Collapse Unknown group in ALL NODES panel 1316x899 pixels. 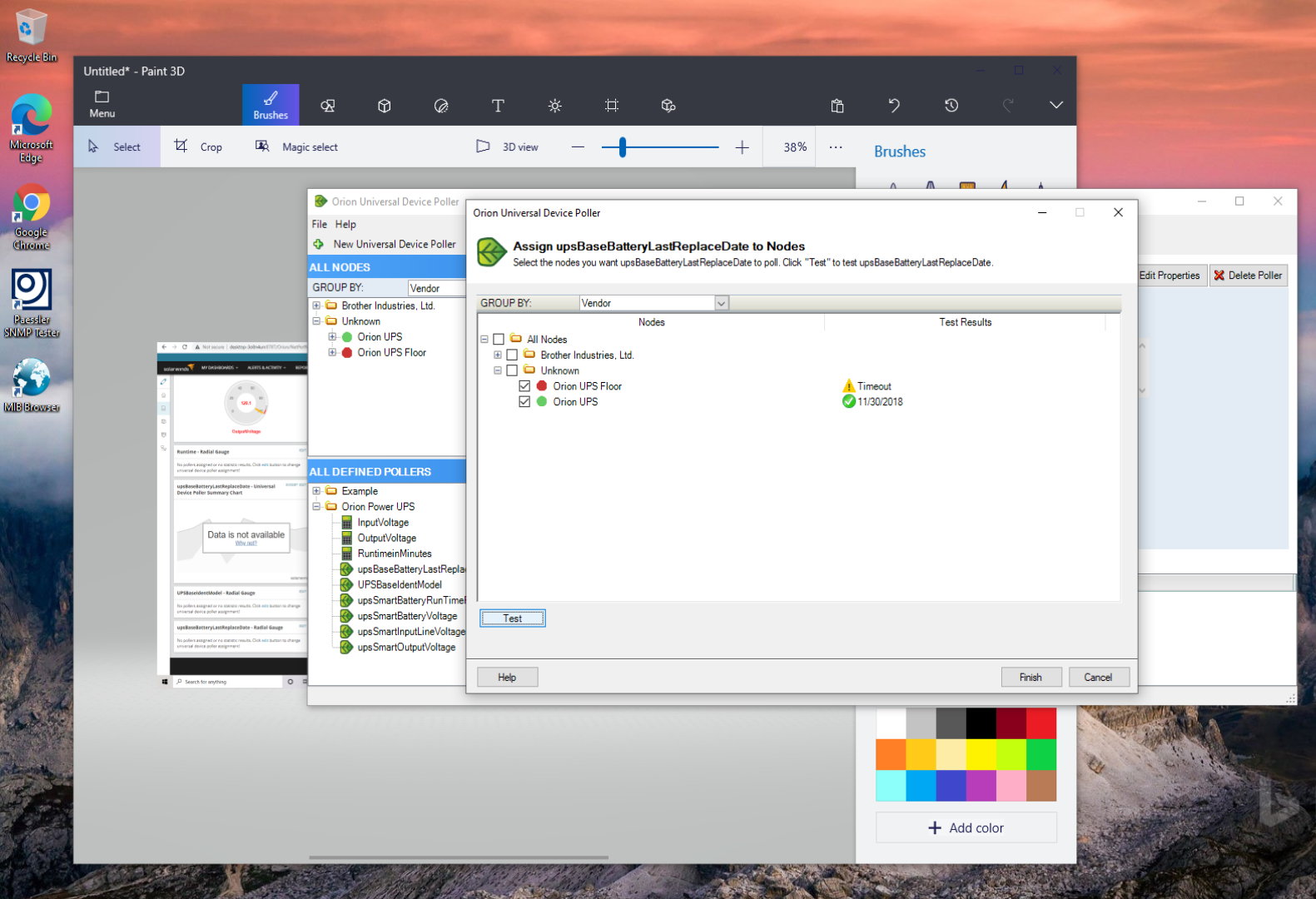click(x=316, y=321)
